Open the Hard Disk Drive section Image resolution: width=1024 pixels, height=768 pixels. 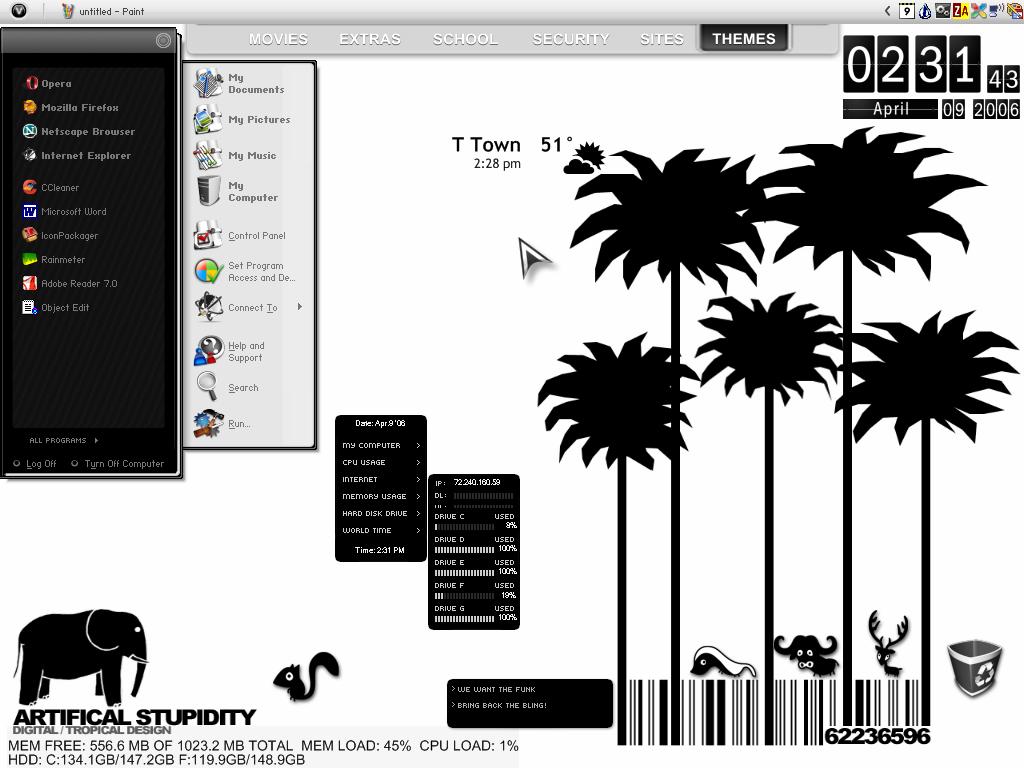(381, 513)
